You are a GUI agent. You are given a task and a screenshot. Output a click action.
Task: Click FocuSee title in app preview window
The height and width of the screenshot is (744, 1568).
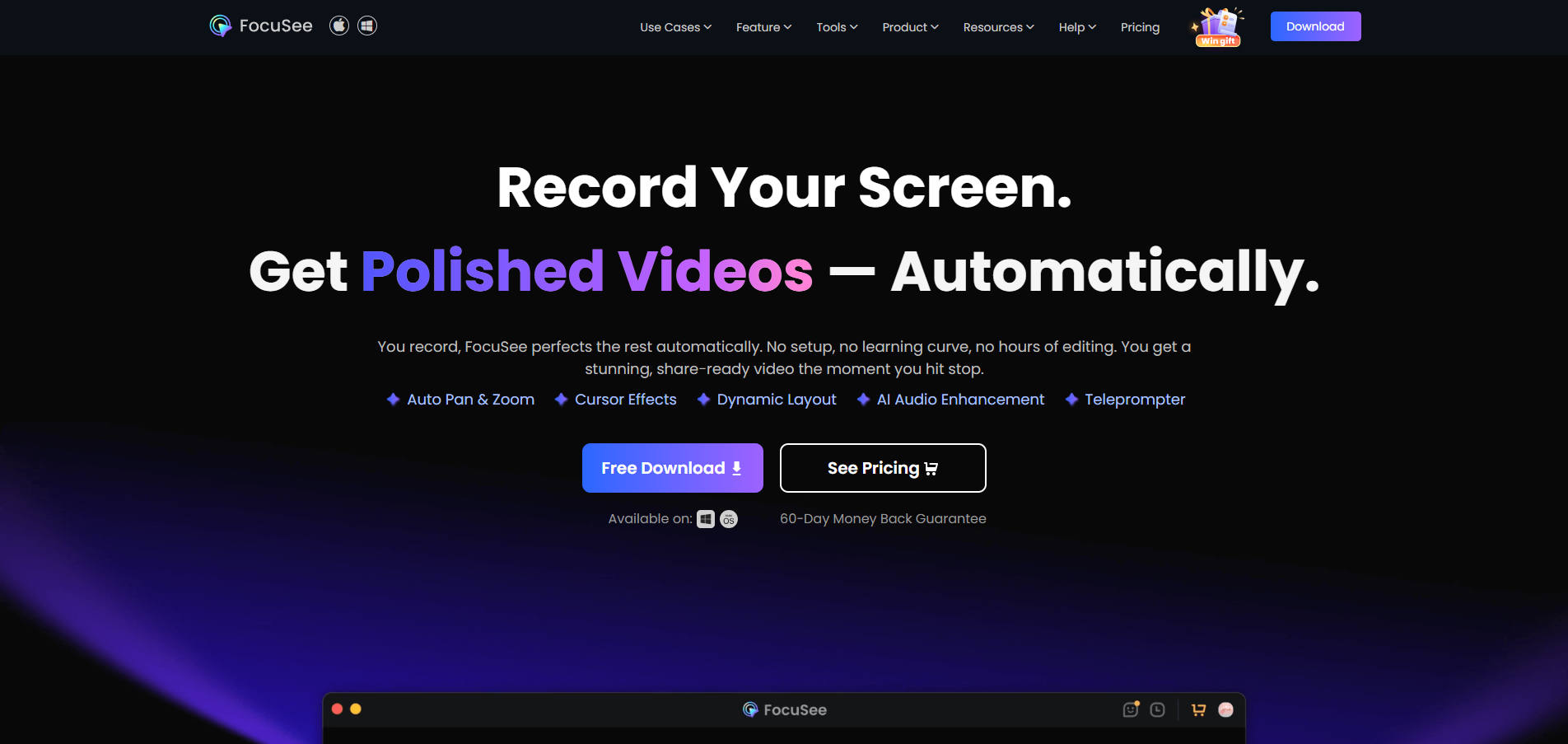785,709
